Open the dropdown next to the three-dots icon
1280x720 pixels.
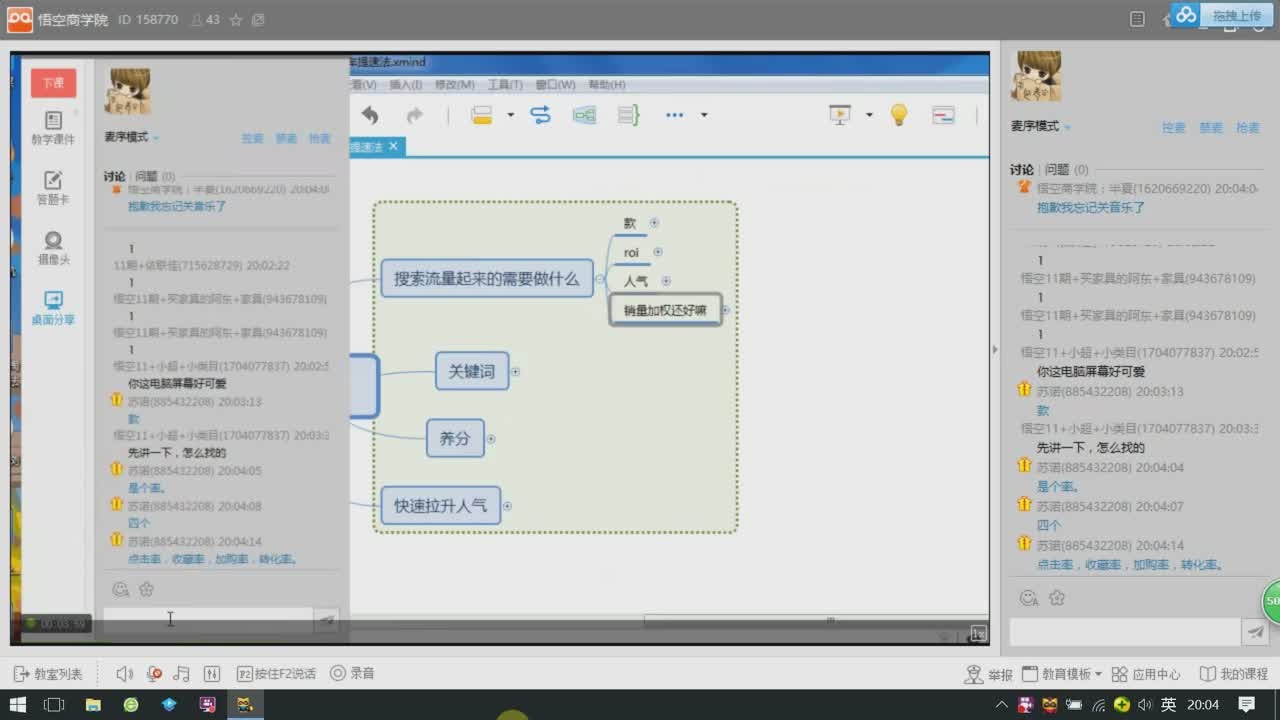704,115
